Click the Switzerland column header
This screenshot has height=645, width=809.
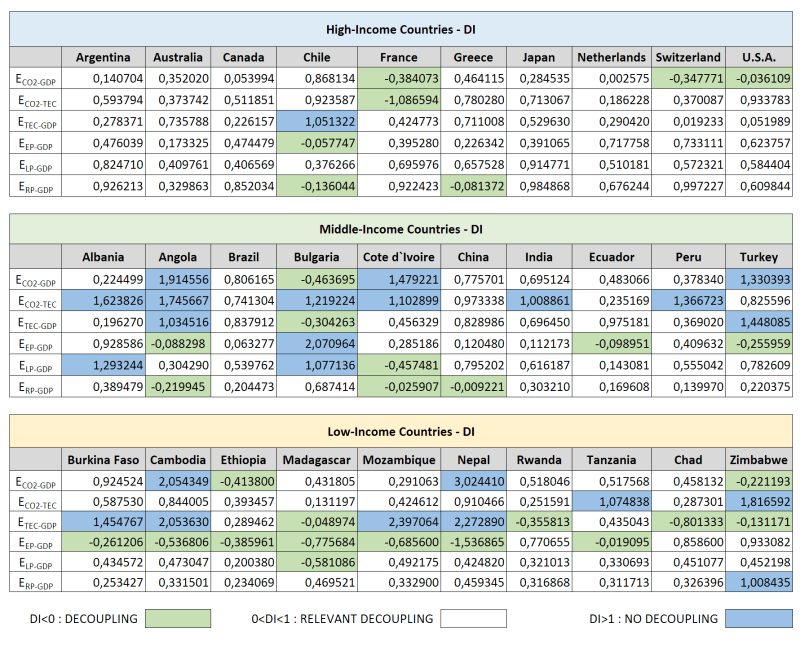pos(688,57)
